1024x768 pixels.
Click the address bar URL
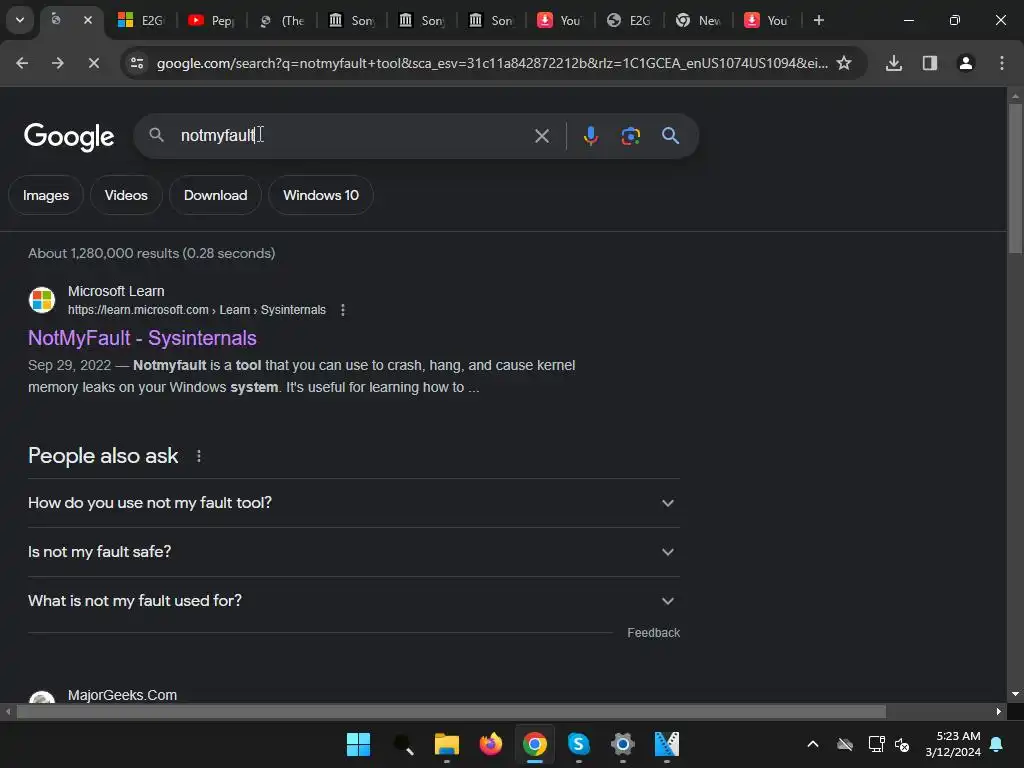[492, 63]
